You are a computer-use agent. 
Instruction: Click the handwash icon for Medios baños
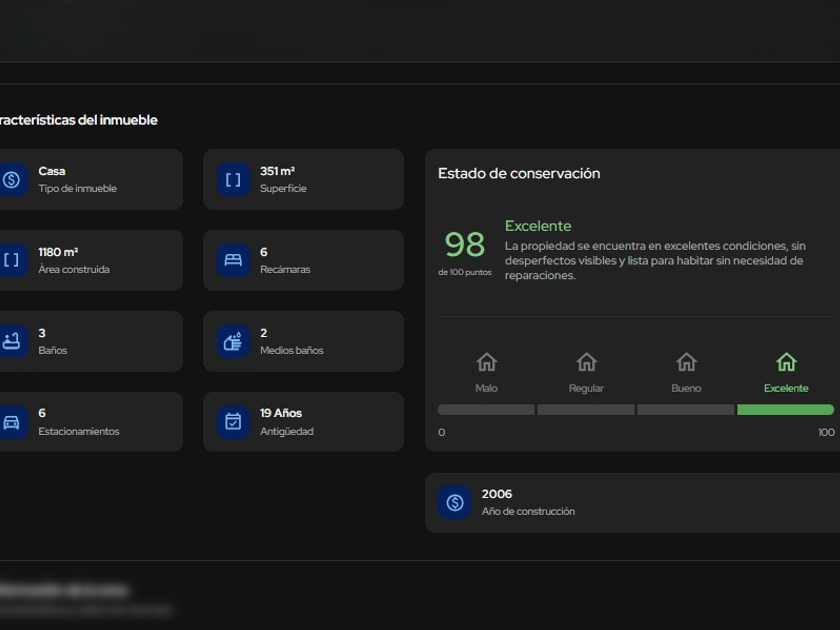[233, 341]
